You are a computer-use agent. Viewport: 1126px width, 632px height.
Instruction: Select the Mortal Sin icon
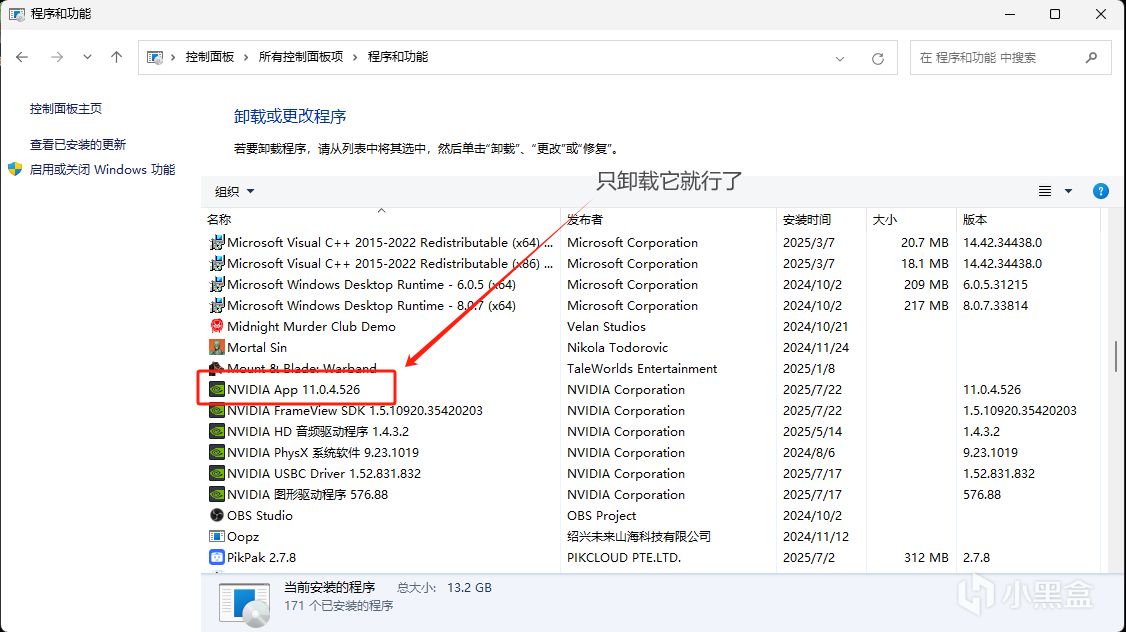coord(216,348)
